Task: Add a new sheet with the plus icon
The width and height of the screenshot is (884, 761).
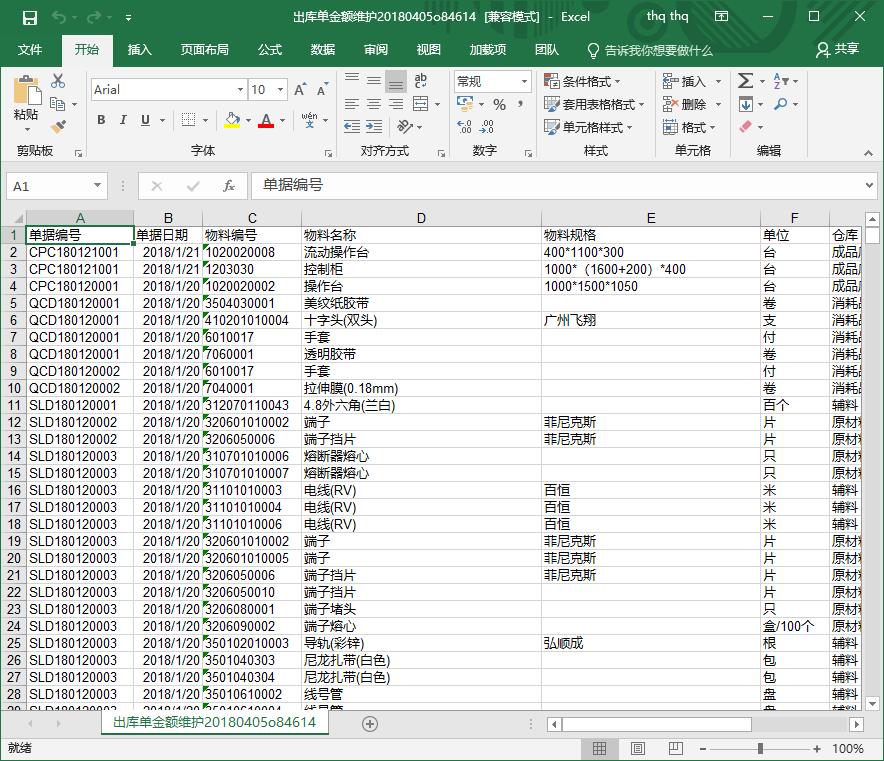Action: (370, 723)
